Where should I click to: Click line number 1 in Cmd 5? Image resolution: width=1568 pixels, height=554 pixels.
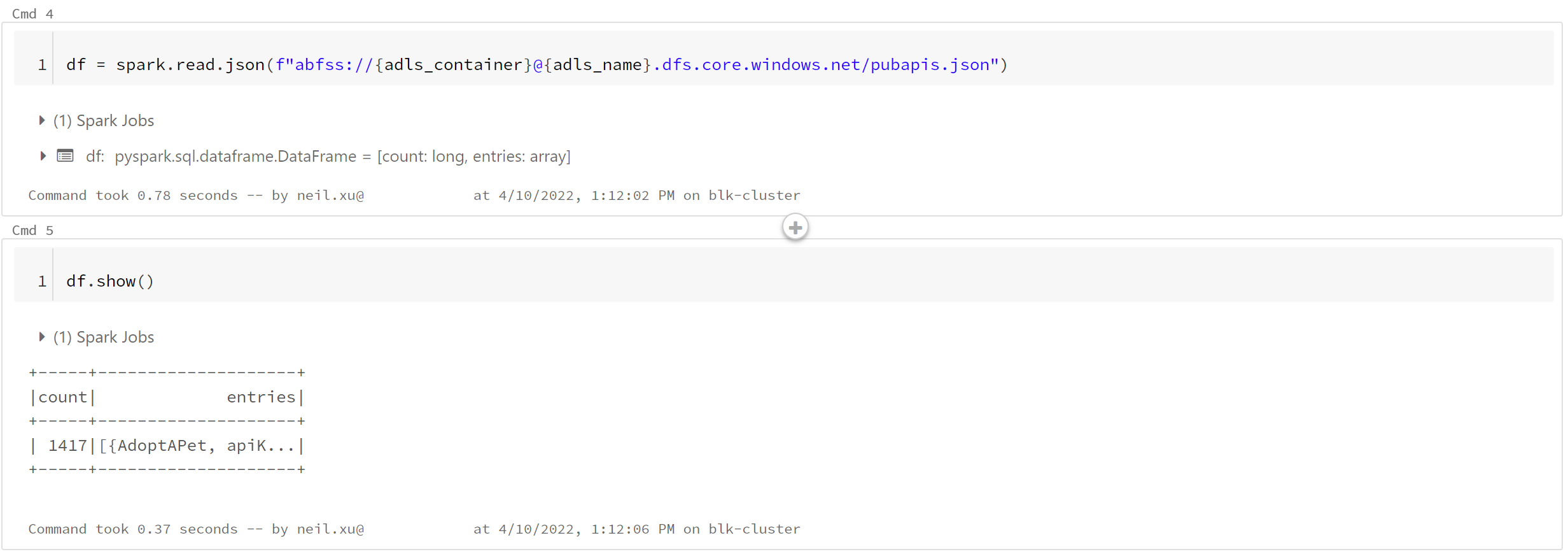[x=42, y=281]
